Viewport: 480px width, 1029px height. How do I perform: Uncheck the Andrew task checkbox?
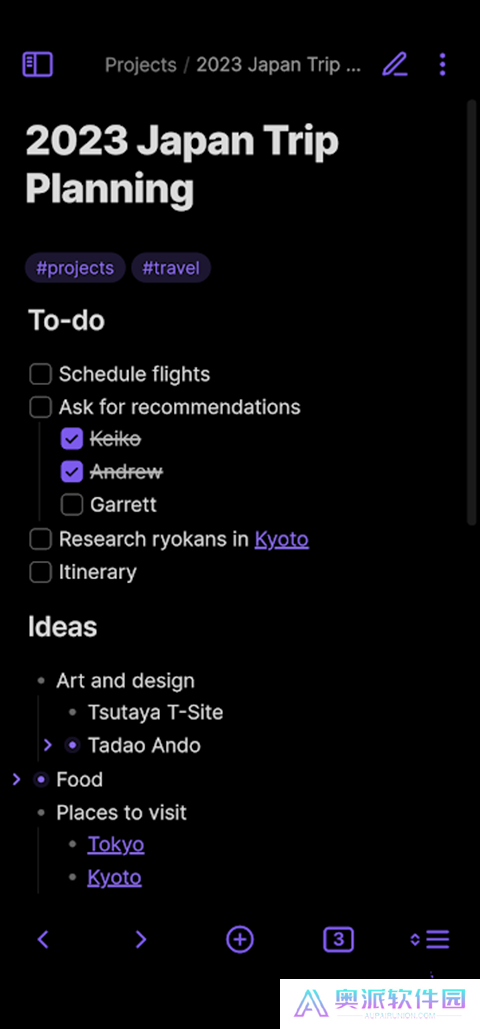tap(72, 472)
